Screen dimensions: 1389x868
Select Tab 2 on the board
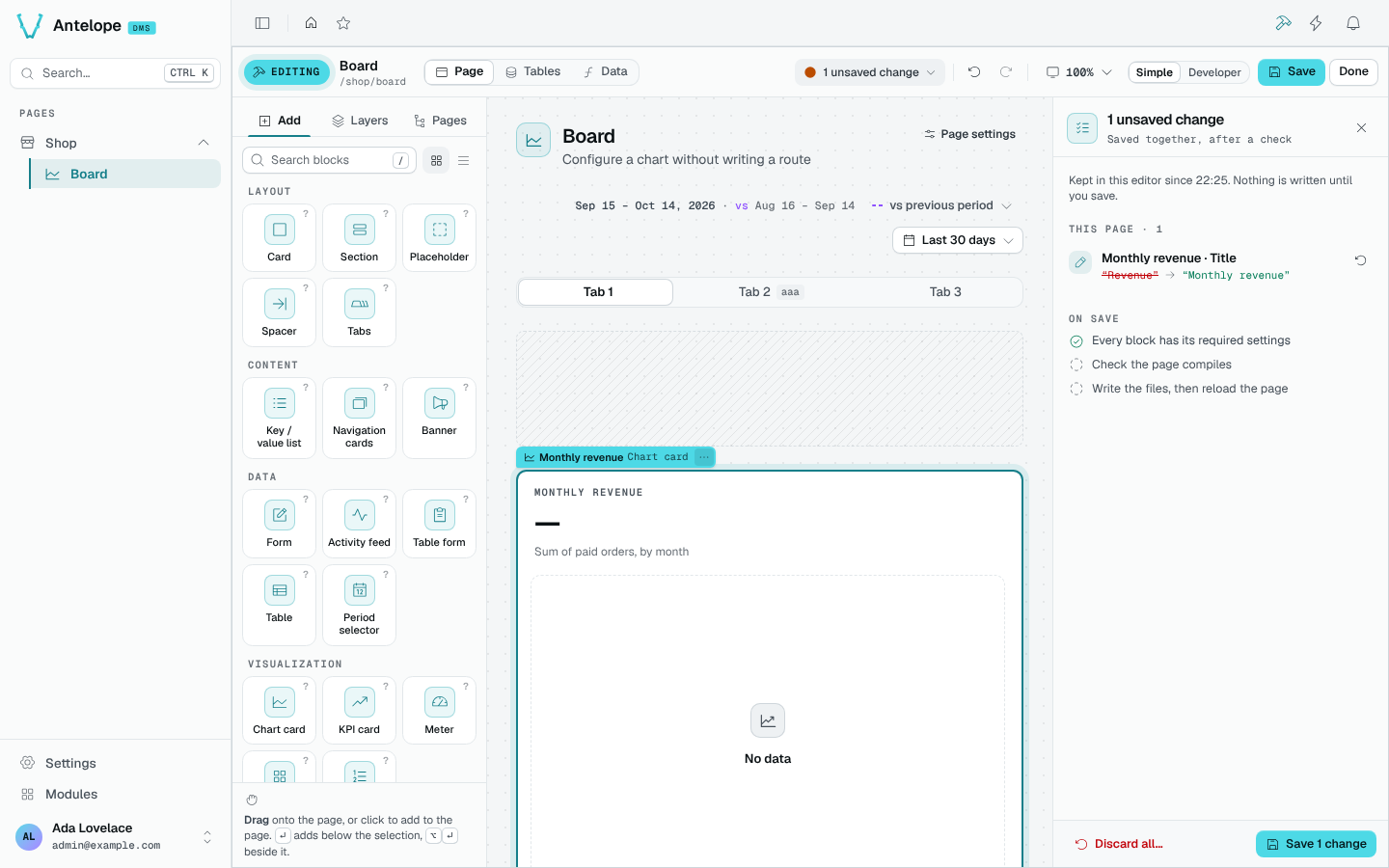point(769,292)
